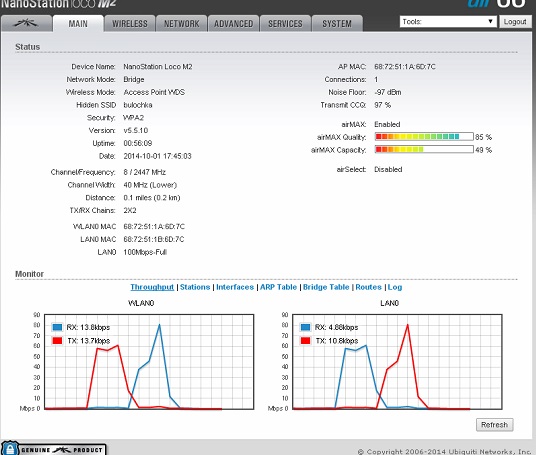Screen dimensions: 536x455
Task: Switch to the SYSTEM tab
Action: click(x=337, y=24)
